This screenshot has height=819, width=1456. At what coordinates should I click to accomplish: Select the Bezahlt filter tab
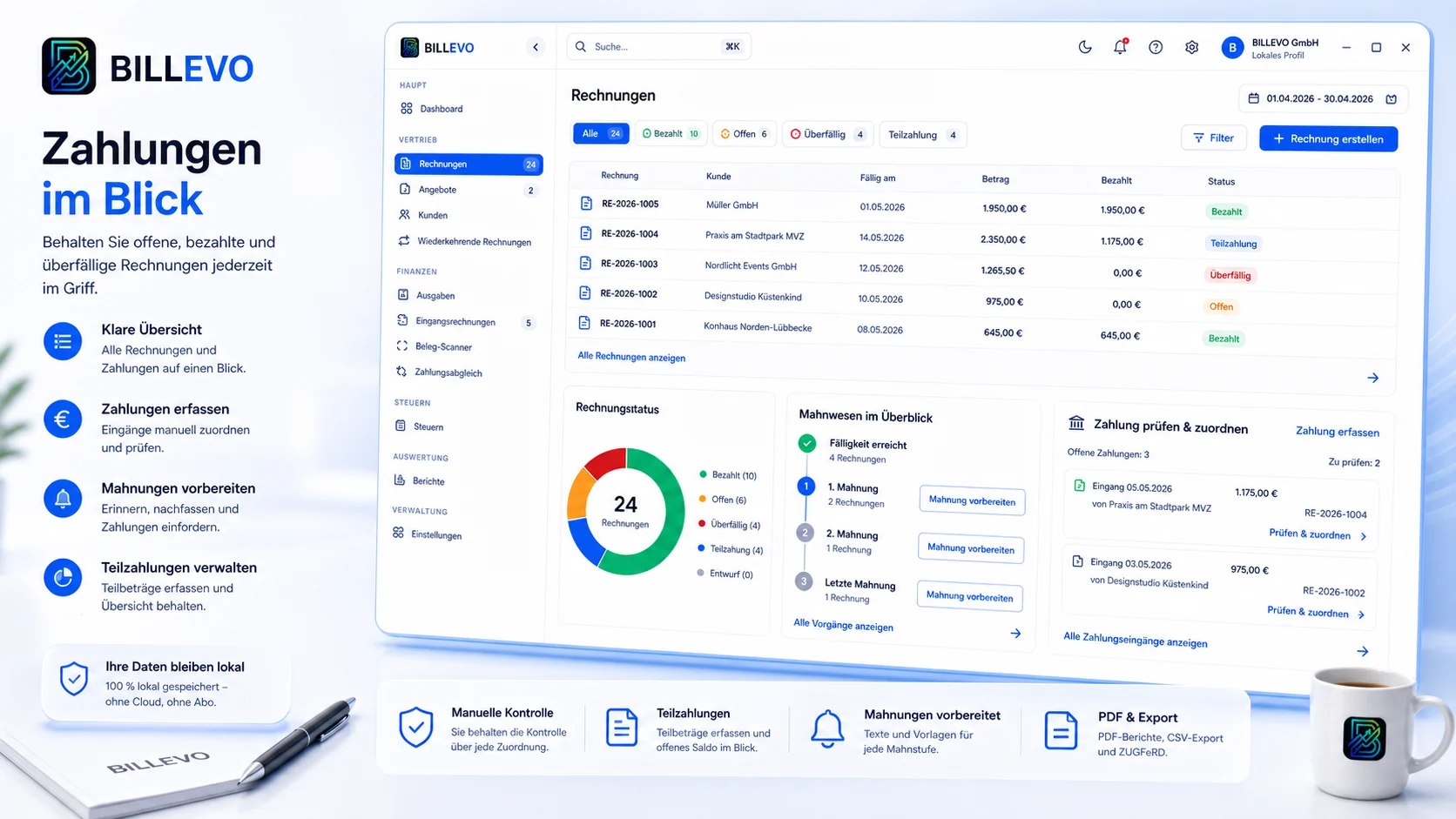[671, 133]
